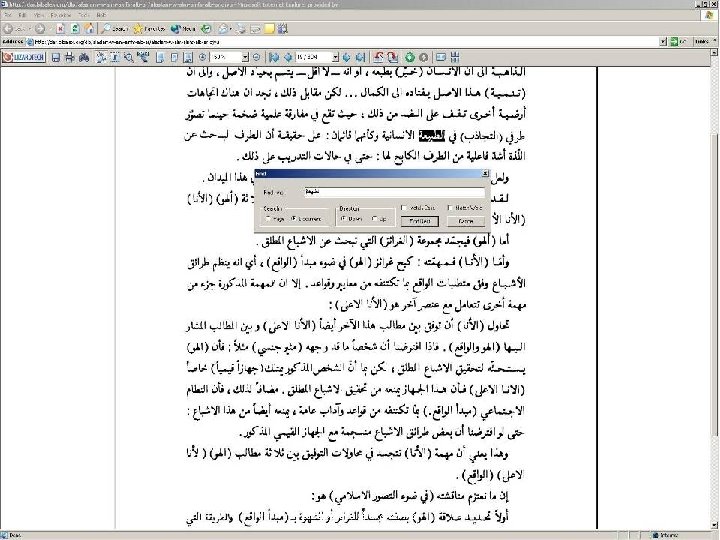Go to first page arrow
The height and width of the screenshot is (540, 720).
coord(274,57)
